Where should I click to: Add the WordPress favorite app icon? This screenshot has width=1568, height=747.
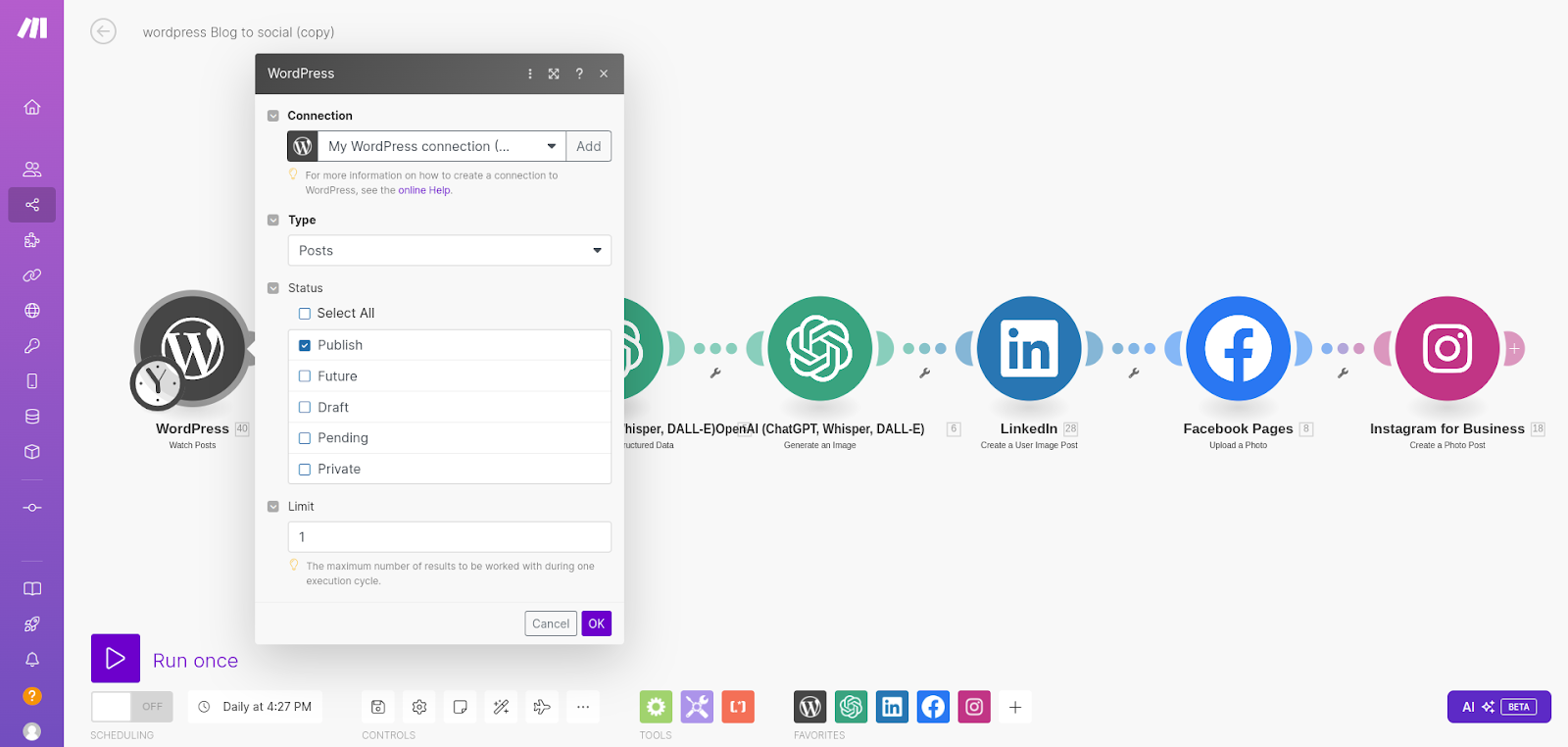tap(810, 707)
